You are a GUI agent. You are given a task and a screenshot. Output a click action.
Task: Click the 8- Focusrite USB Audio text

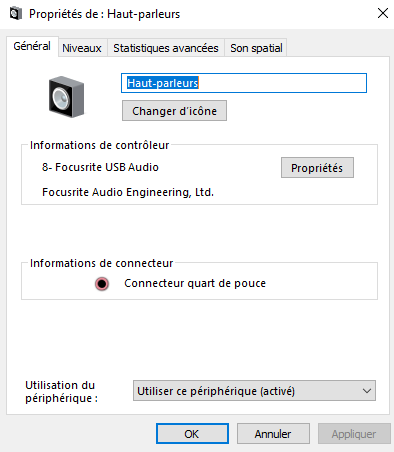(x=100, y=167)
